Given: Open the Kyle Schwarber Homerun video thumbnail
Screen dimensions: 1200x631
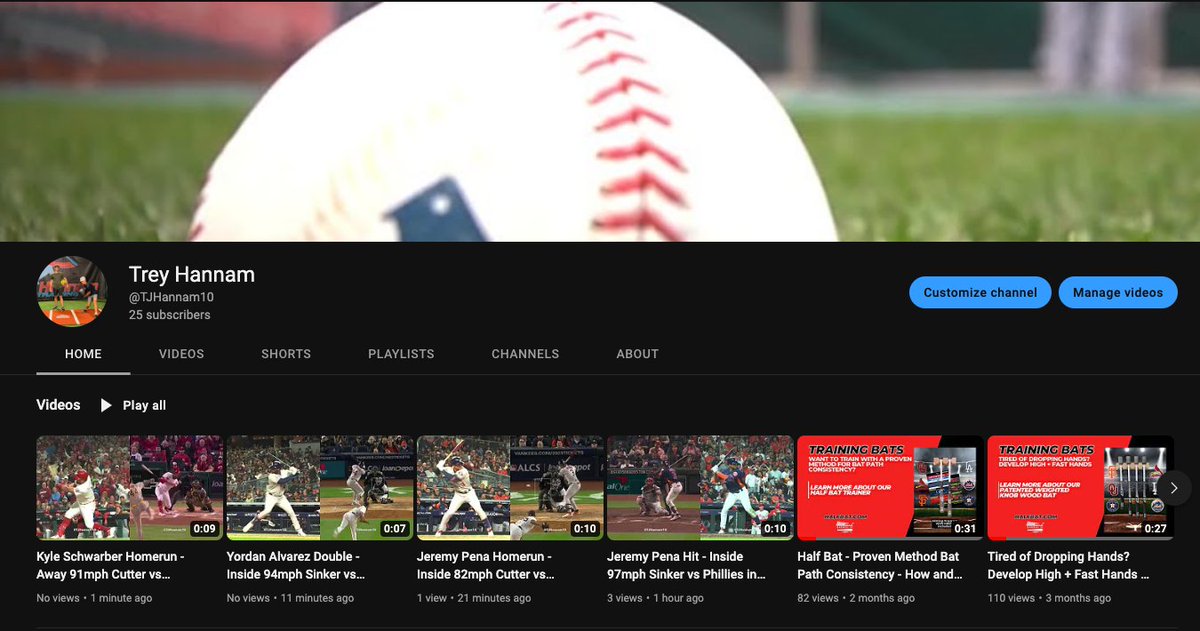Looking at the screenshot, I should point(127,487).
